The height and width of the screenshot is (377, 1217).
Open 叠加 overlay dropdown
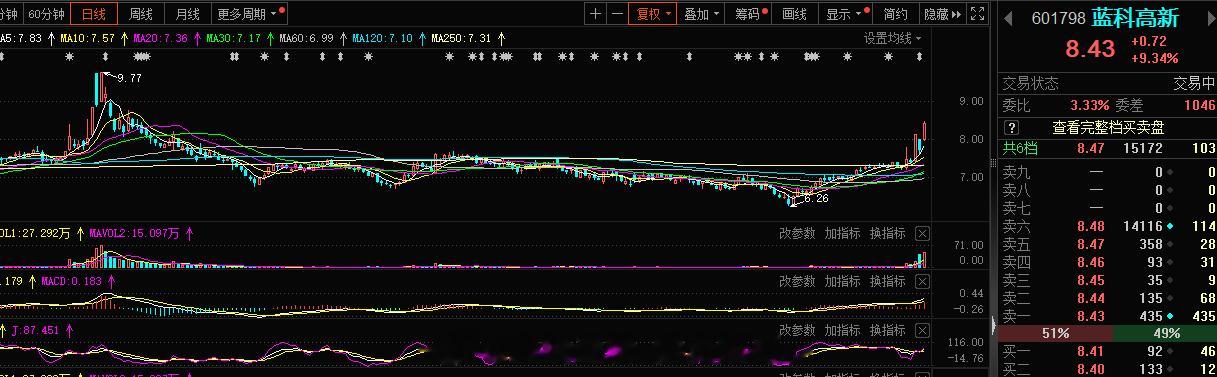tap(702, 14)
